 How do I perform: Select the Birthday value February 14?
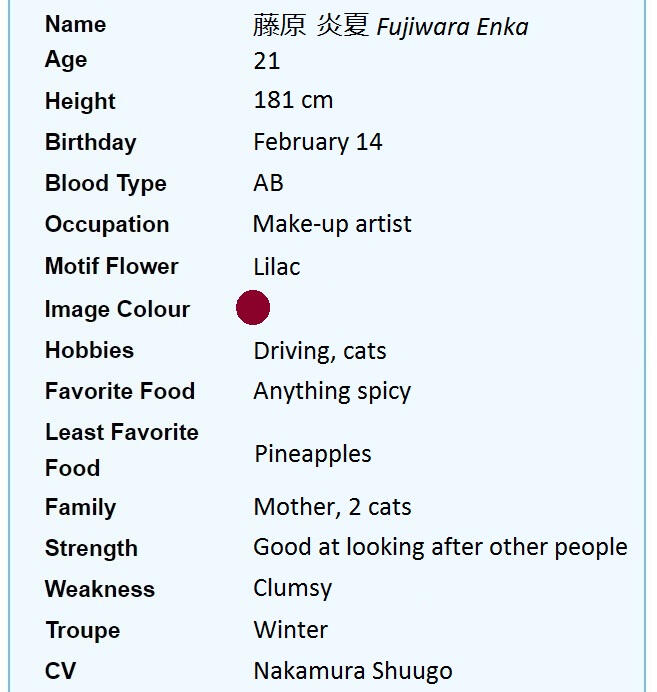pyautogui.click(x=318, y=142)
